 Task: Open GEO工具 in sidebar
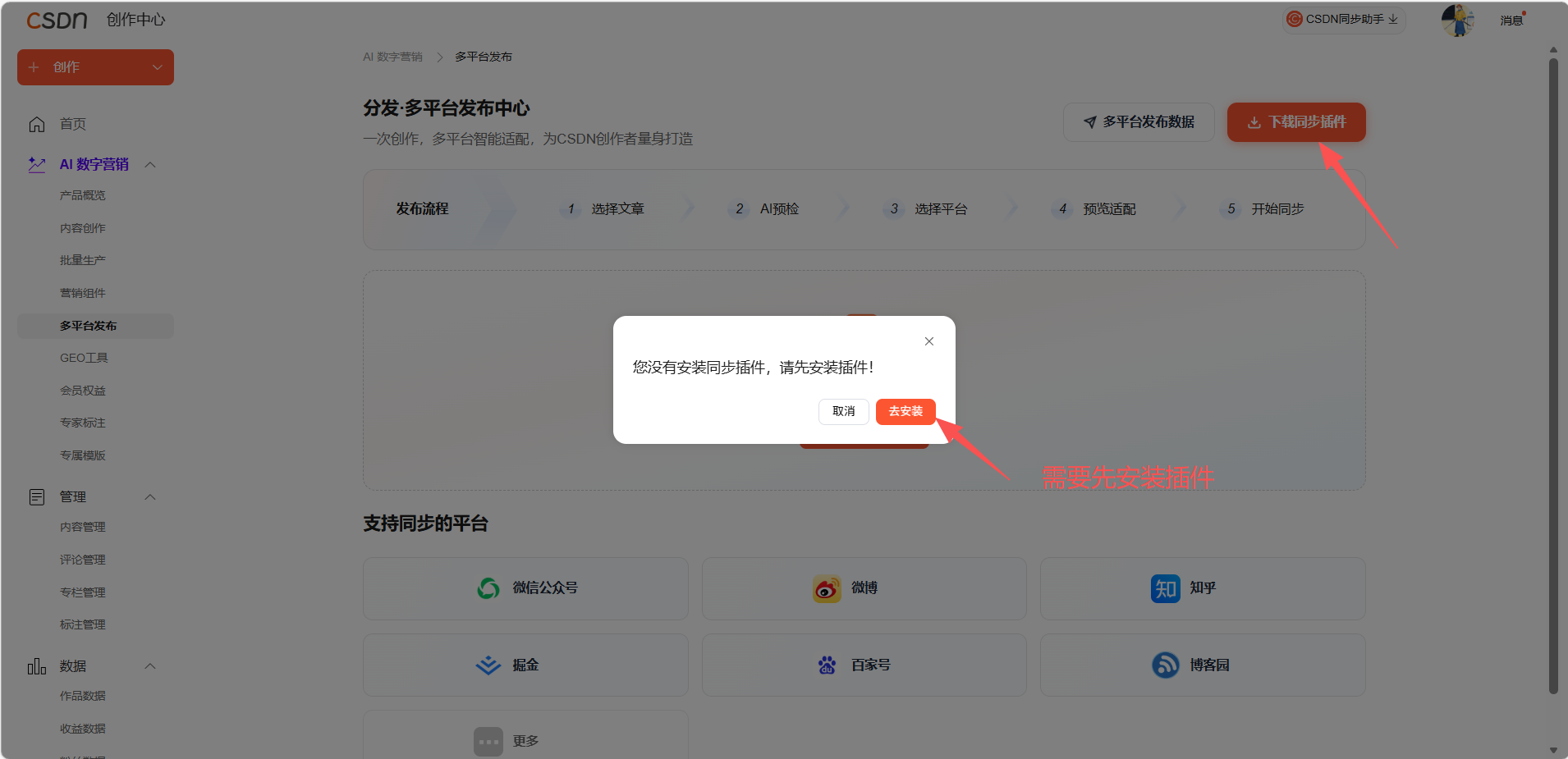pyautogui.click(x=84, y=358)
